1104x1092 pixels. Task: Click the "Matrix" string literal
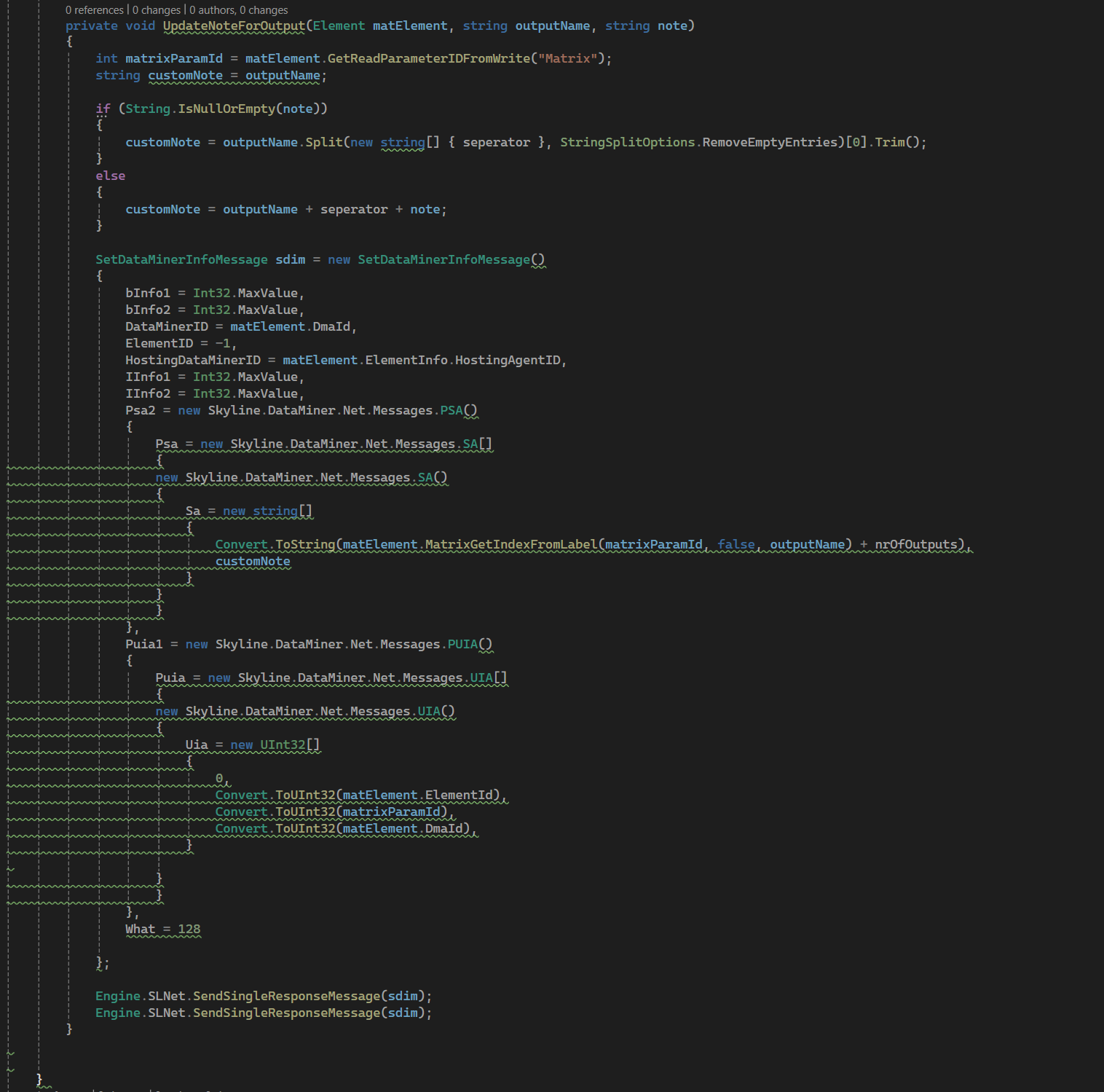pyautogui.click(x=567, y=59)
